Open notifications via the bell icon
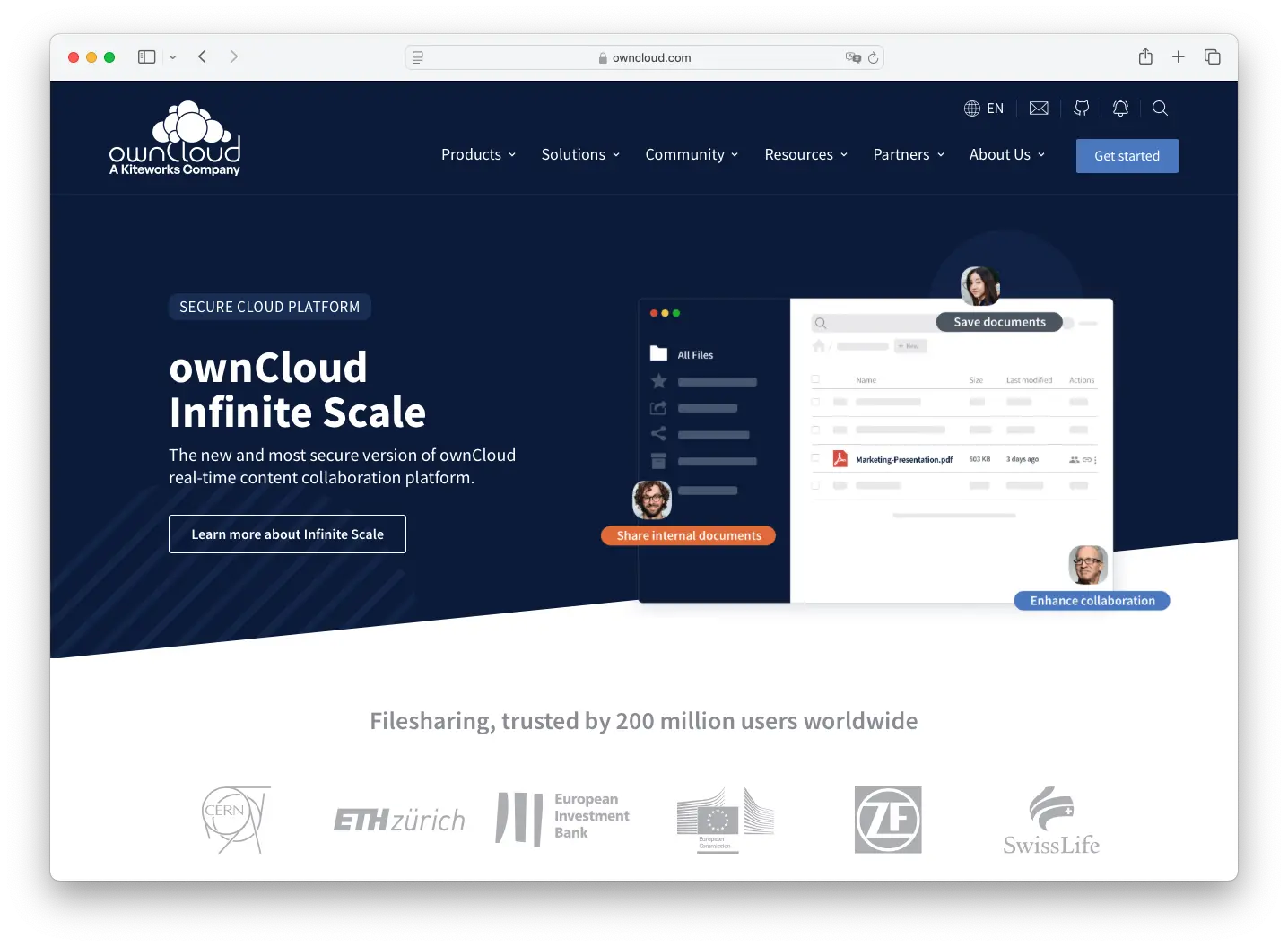 tap(1120, 109)
